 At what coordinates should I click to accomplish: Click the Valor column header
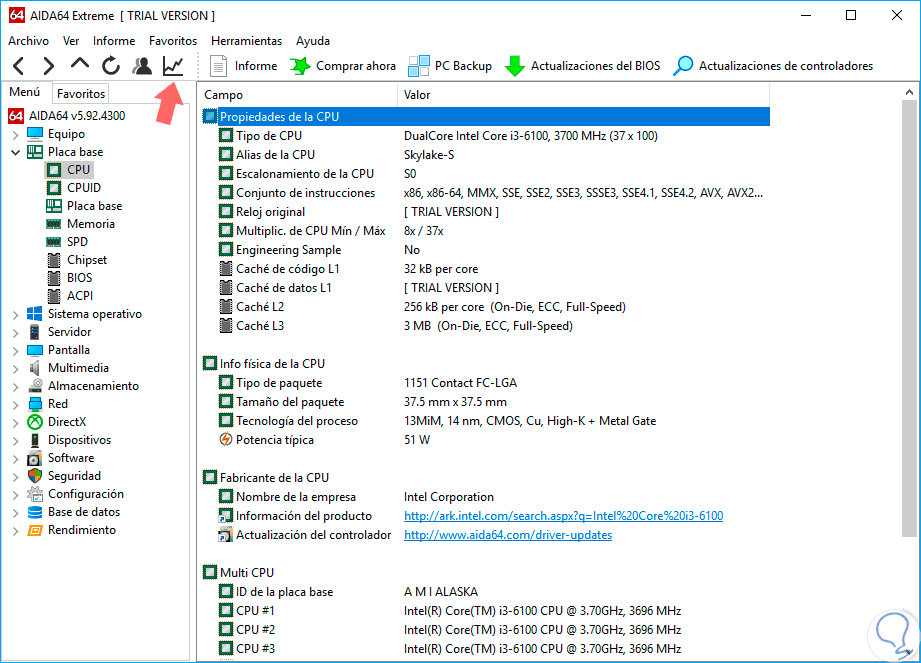(x=583, y=95)
